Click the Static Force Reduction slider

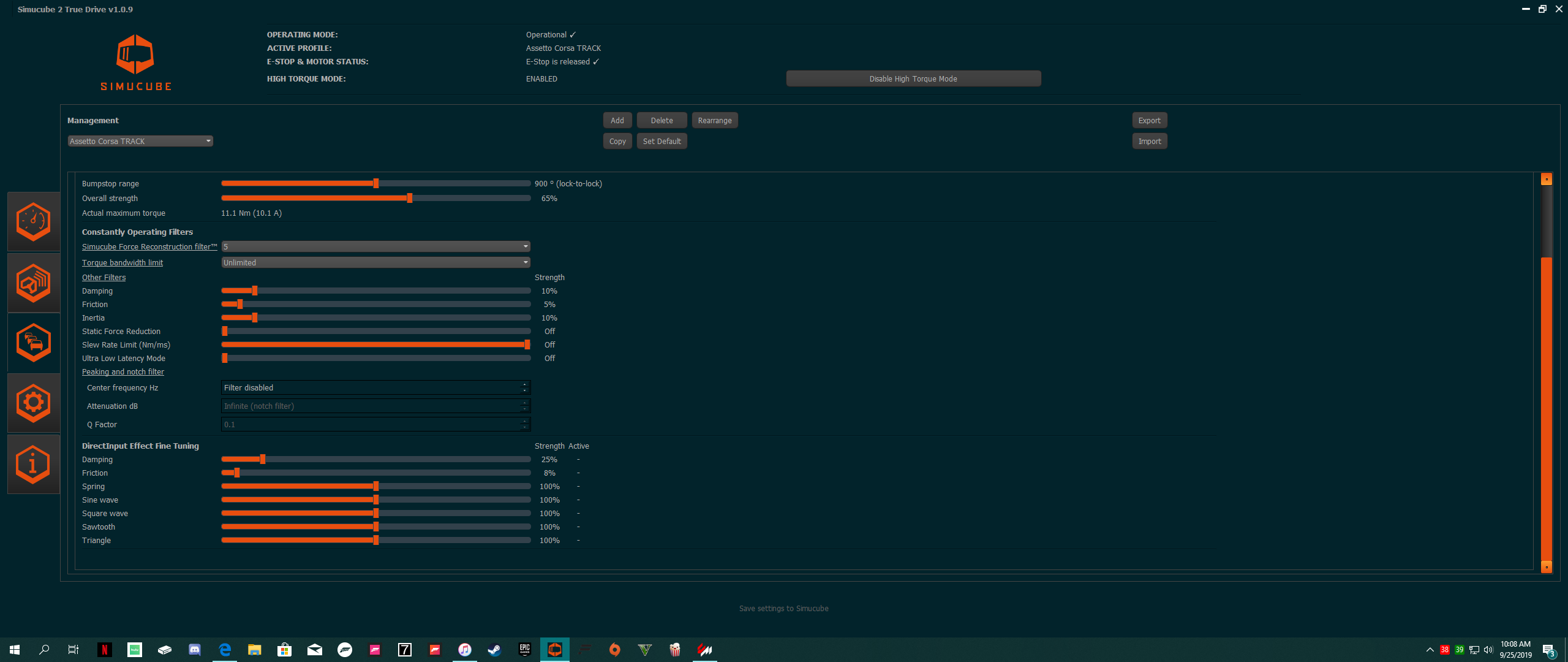pos(375,331)
